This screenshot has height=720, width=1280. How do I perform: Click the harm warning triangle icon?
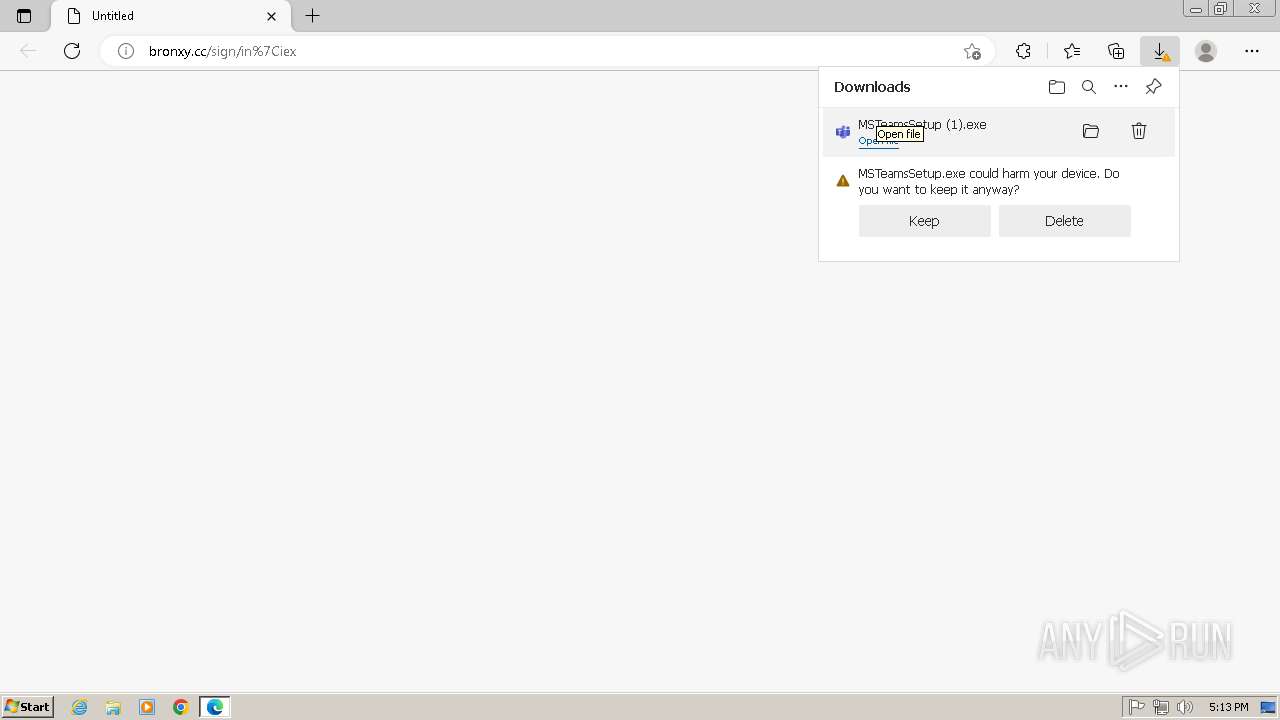click(843, 181)
